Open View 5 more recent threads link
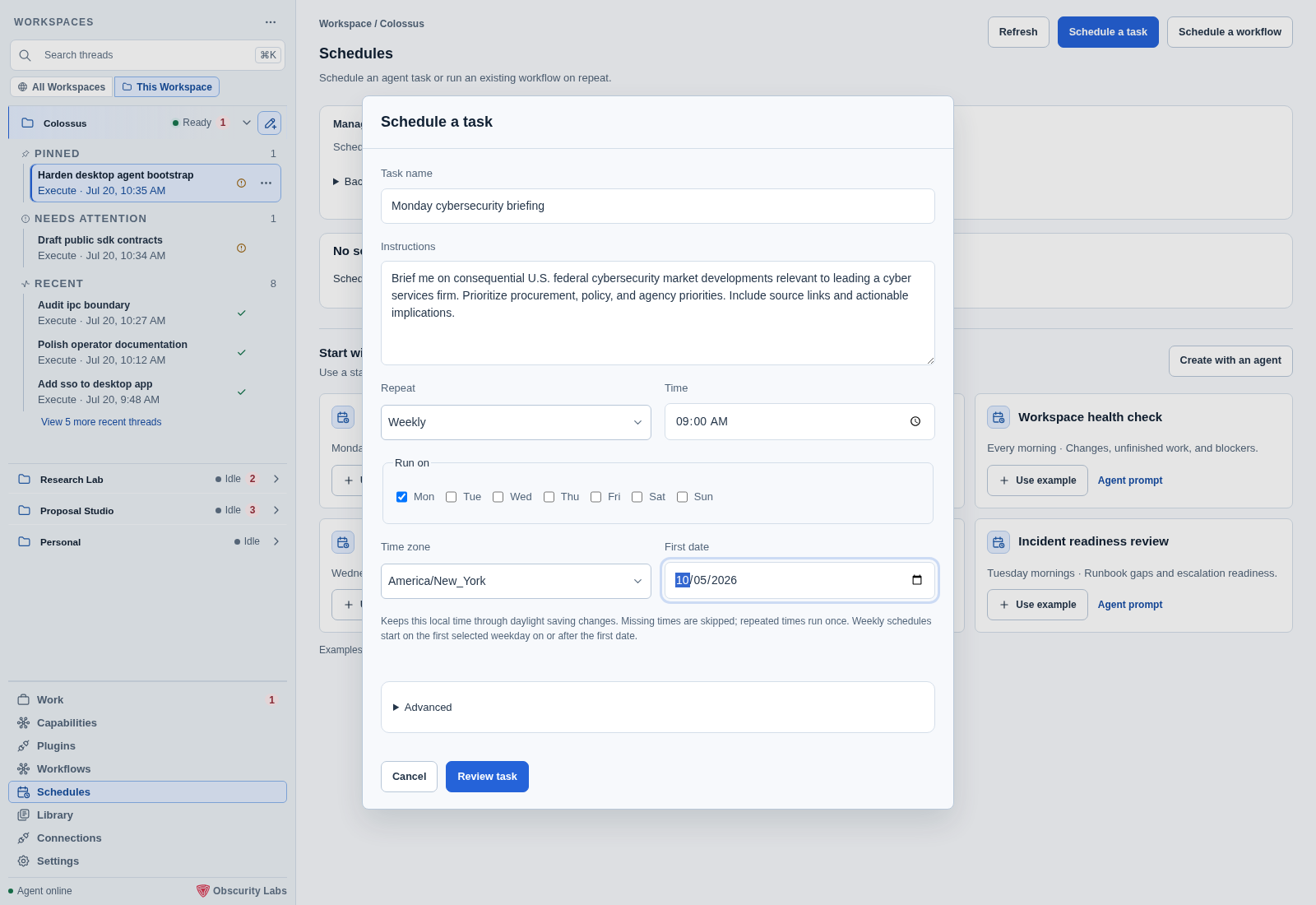 (x=101, y=422)
